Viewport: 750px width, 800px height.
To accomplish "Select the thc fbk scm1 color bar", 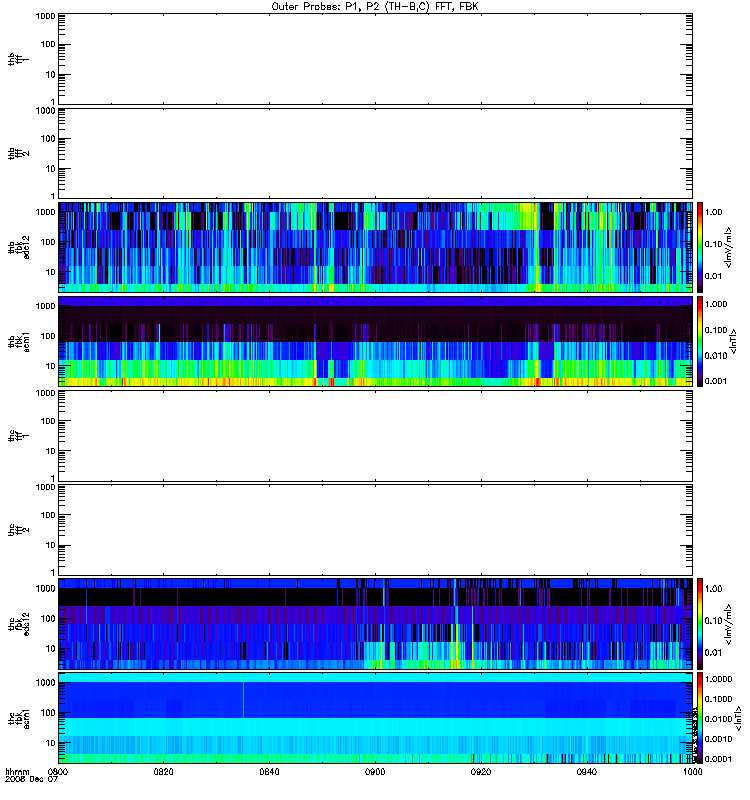I will tap(700, 718).
